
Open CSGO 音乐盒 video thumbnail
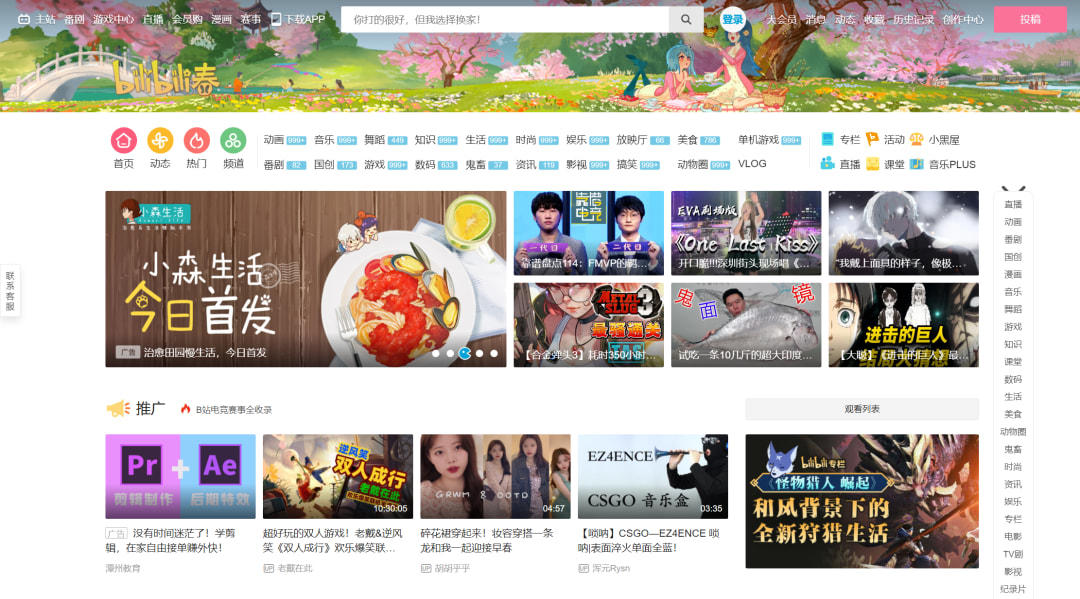(x=653, y=476)
